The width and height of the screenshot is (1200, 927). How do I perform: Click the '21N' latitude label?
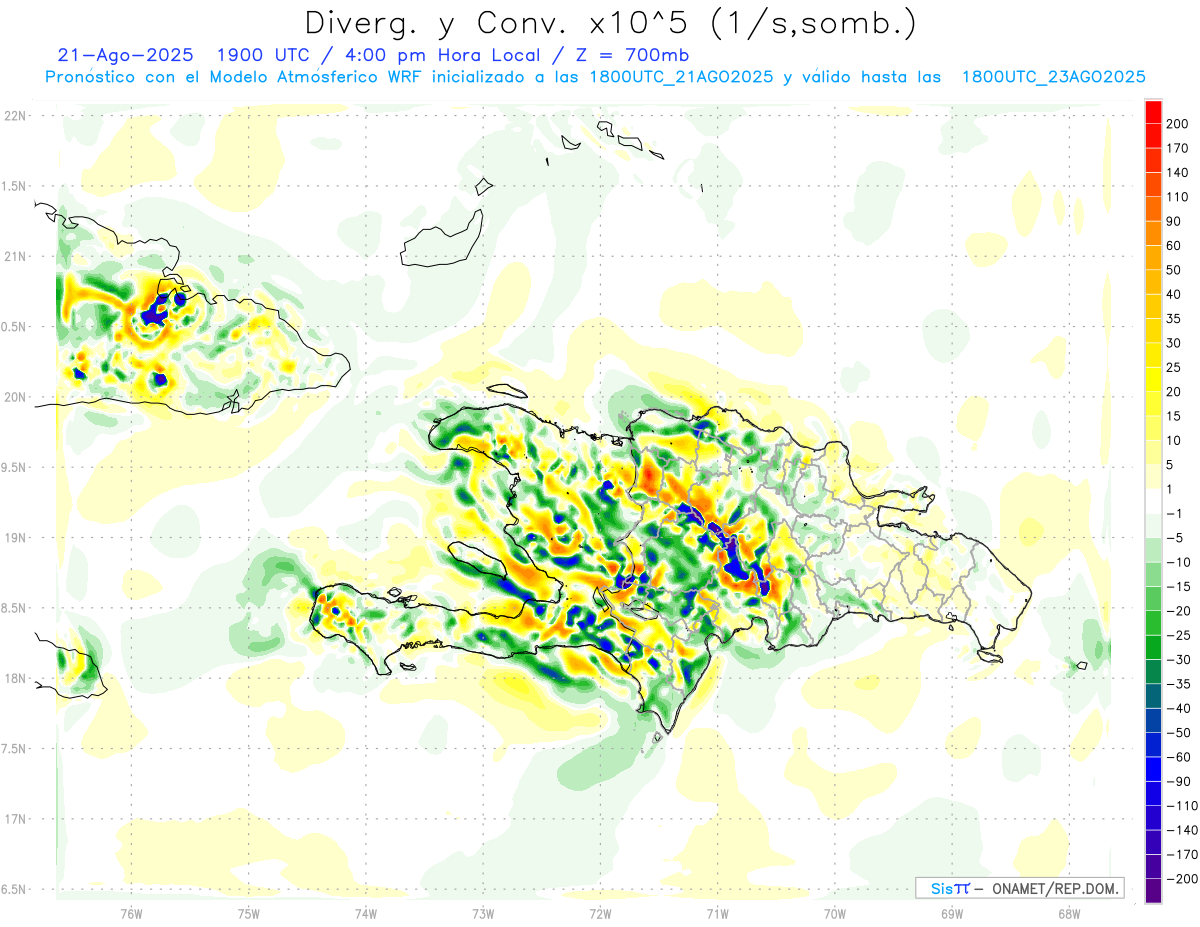[14, 257]
